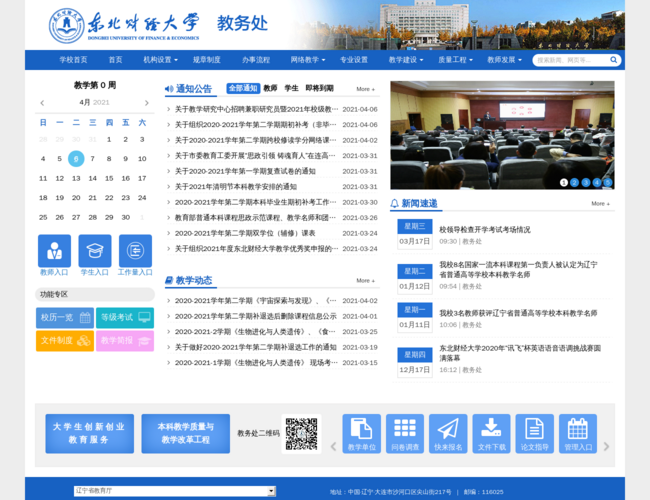The width and height of the screenshot is (650, 500).
Task: Switch to slide 5 in photo carousel
Action: pyautogui.click(x=608, y=182)
